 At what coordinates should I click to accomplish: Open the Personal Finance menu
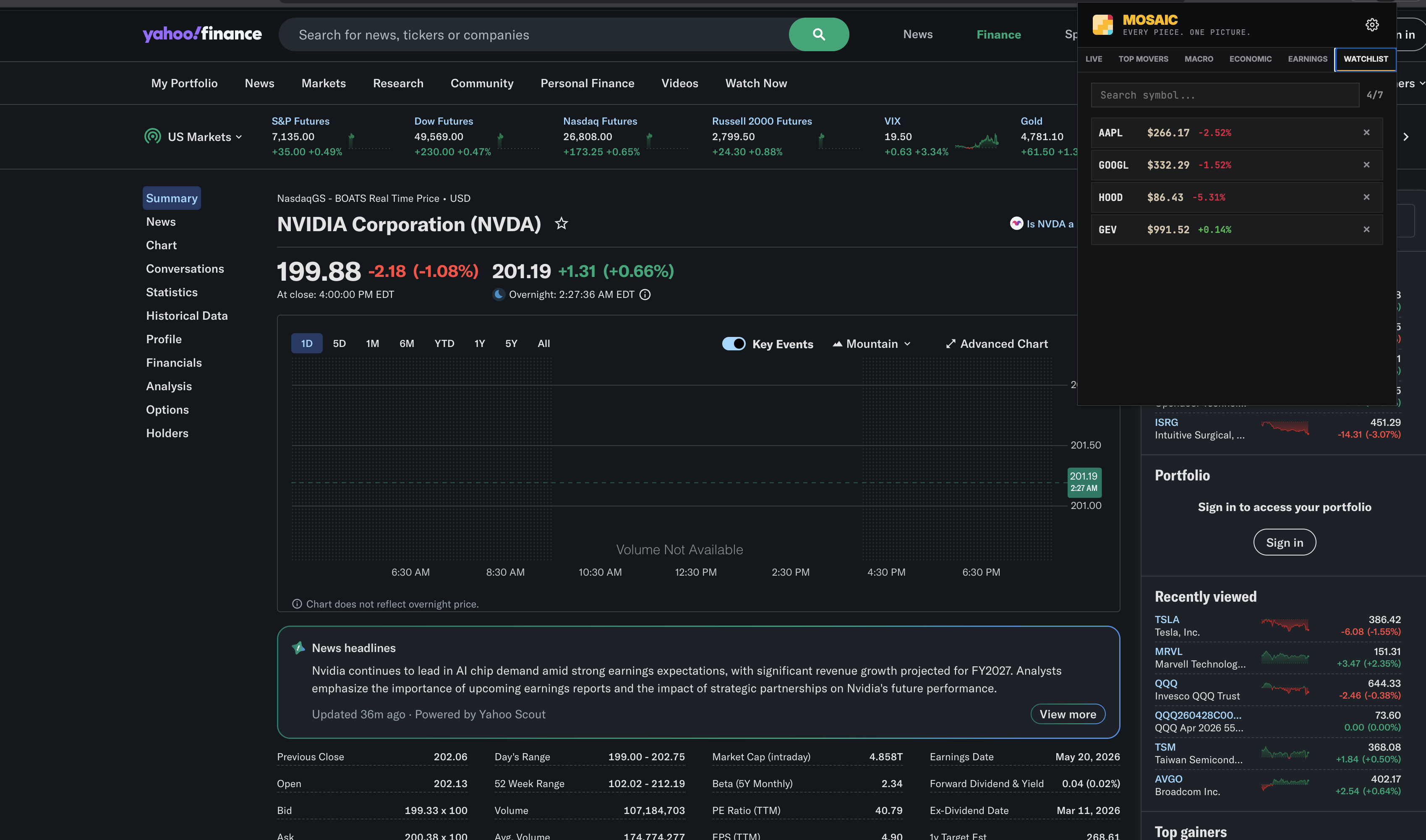coord(587,83)
